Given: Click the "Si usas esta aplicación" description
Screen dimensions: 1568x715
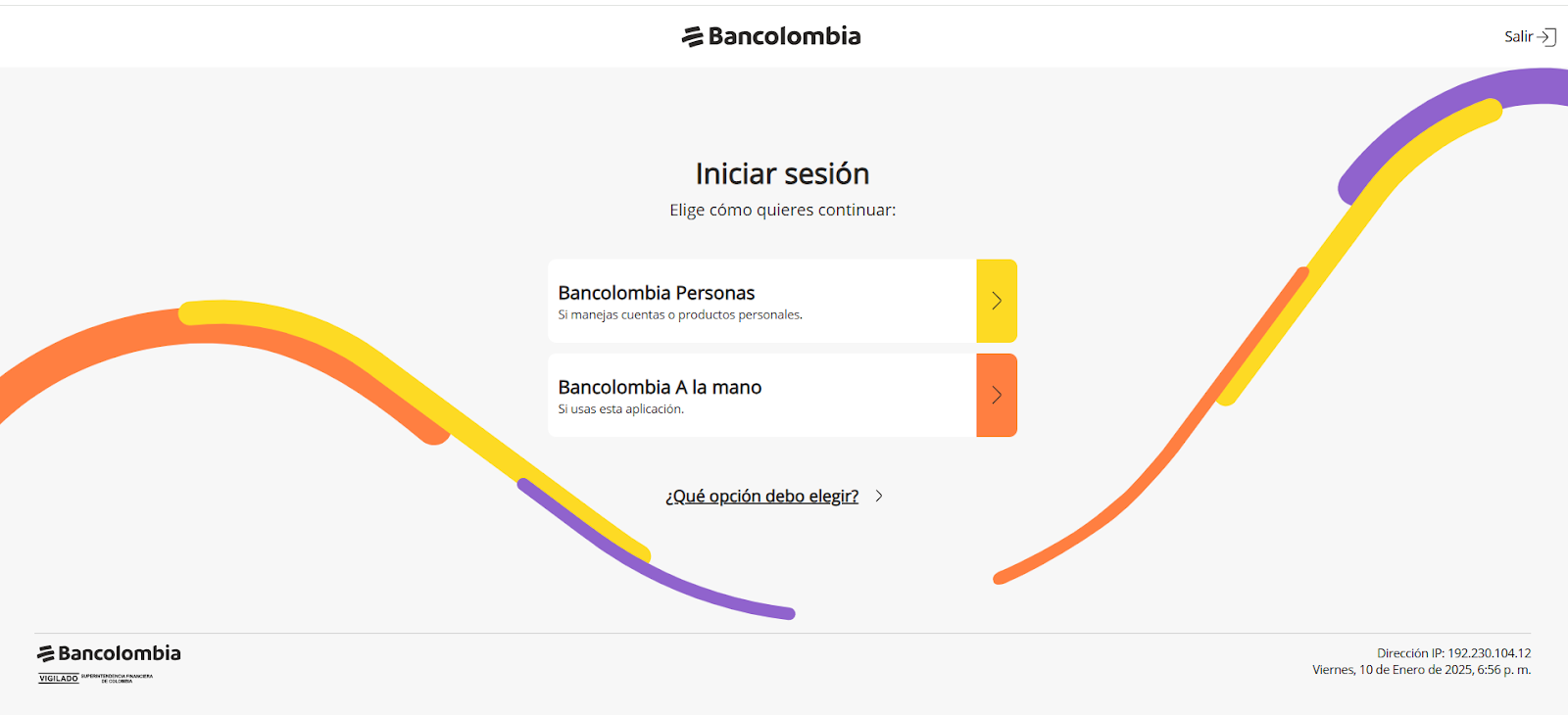Looking at the screenshot, I should pyautogui.click(x=621, y=409).
